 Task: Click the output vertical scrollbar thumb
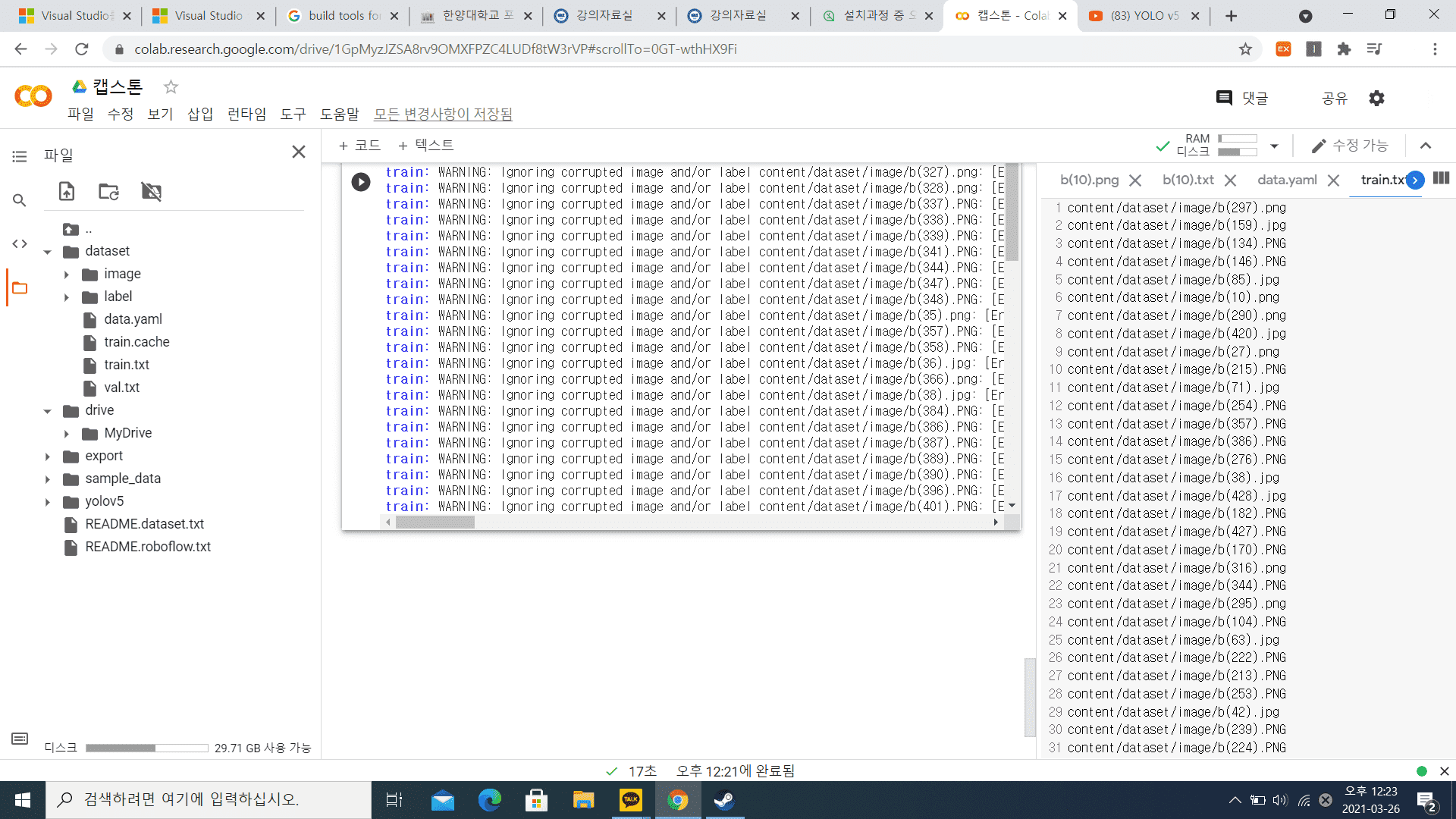tap(1012, 212)
